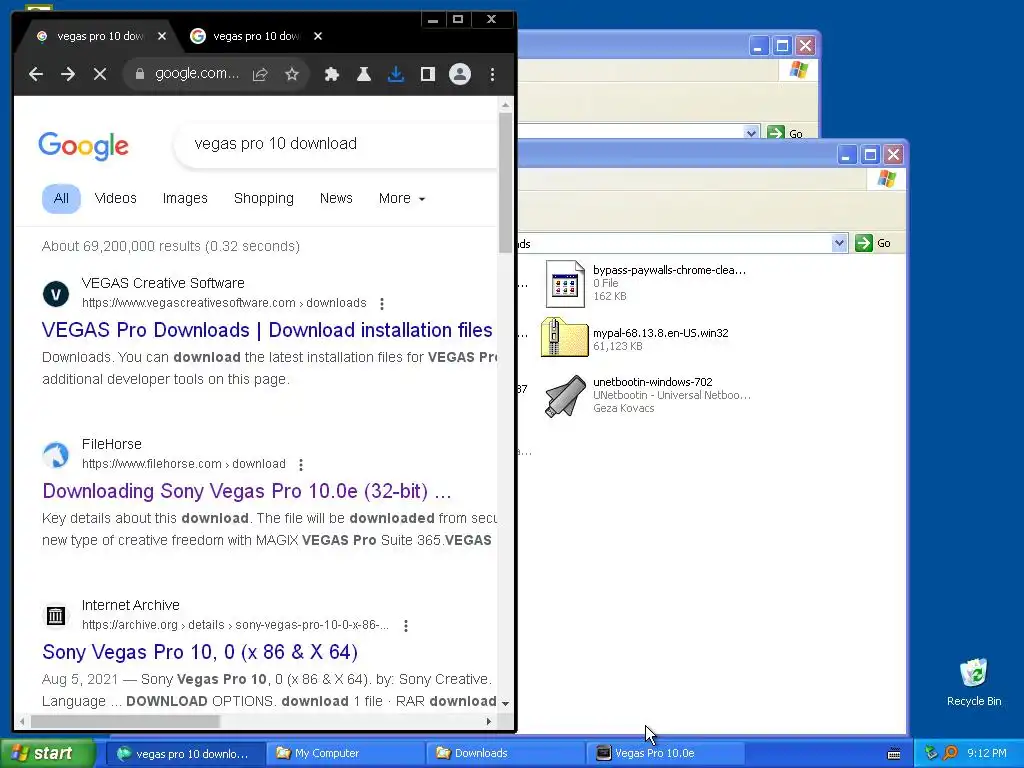Expand Downloads window address dropdown
Viewport: 1024px width, 768px height.
839,244
